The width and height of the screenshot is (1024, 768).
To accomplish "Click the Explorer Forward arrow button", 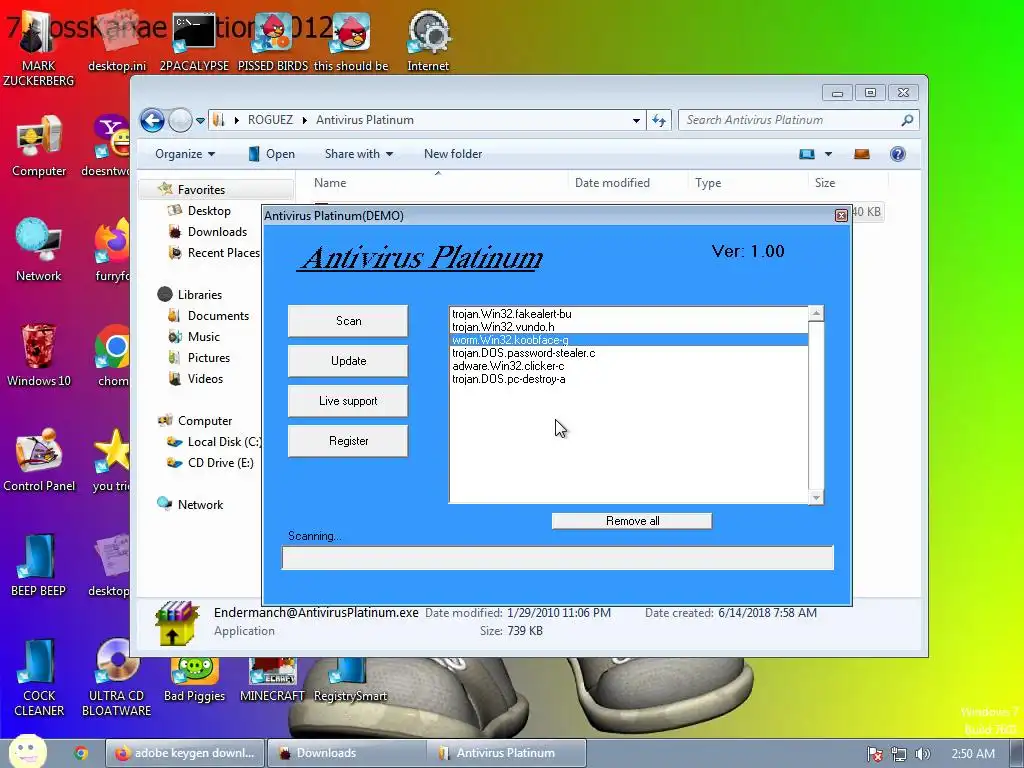I will tap(180, 120).
